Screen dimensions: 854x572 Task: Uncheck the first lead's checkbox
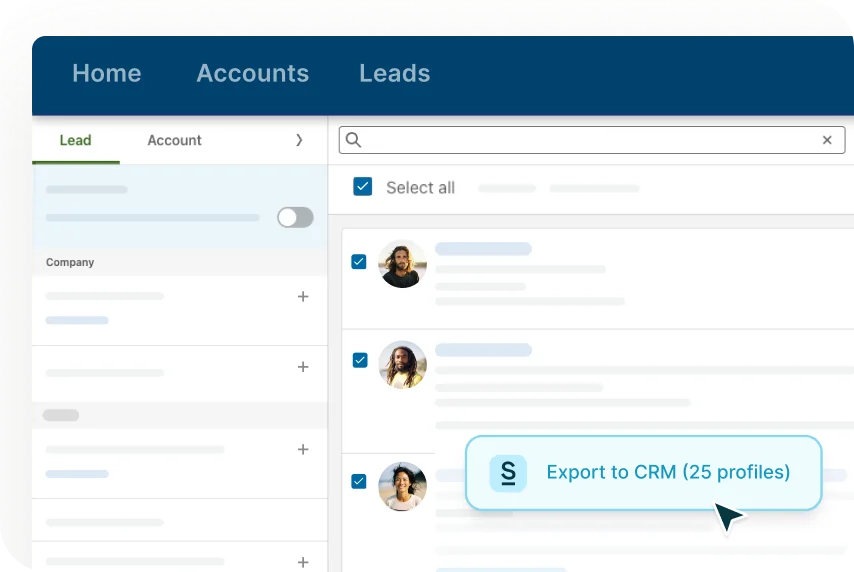[359, 262]
